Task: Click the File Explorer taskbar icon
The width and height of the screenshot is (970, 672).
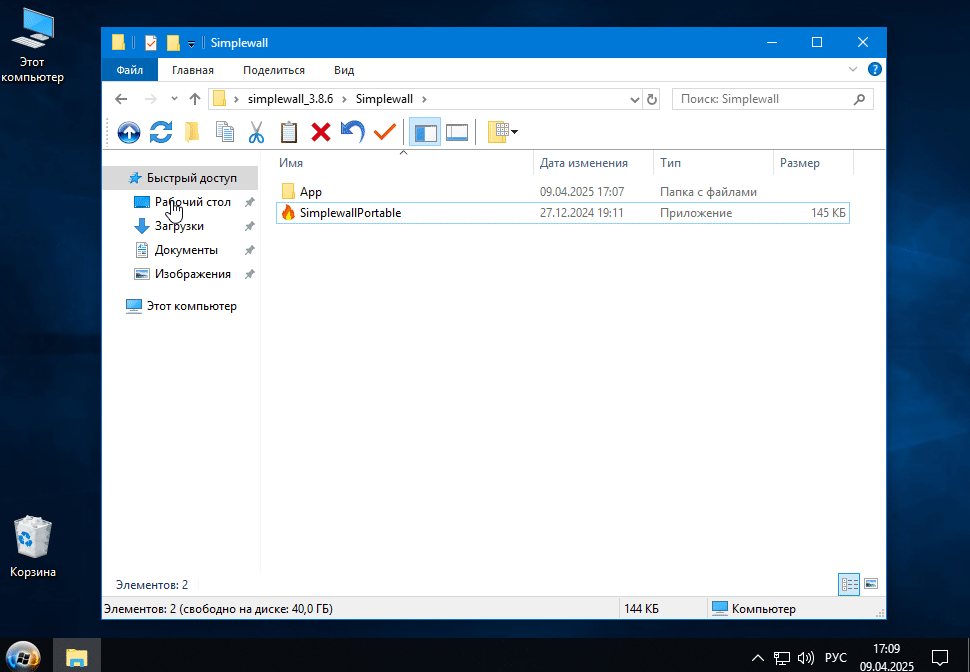Action: pyautogui.click(x=77, y=657)
